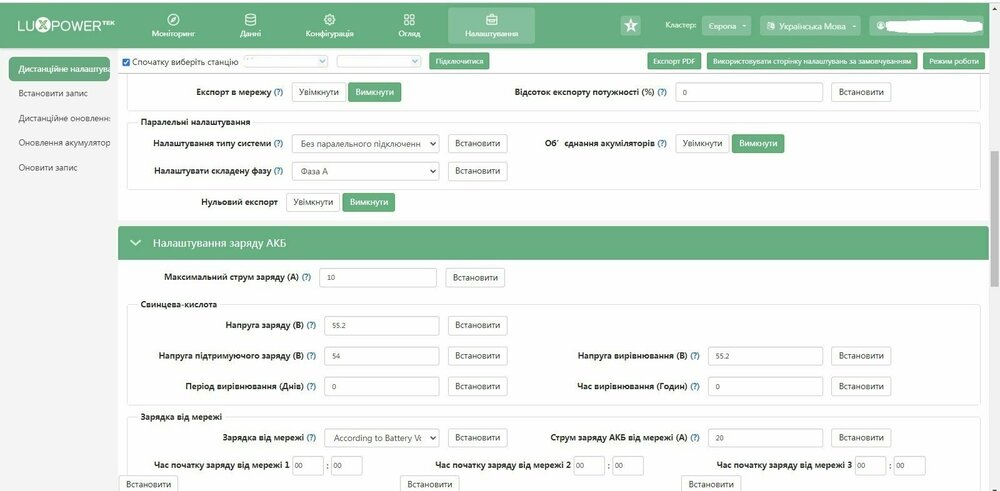Open the Огляд tab
This screenshot has height=491, width=1000.
click(x=409, y=26)
